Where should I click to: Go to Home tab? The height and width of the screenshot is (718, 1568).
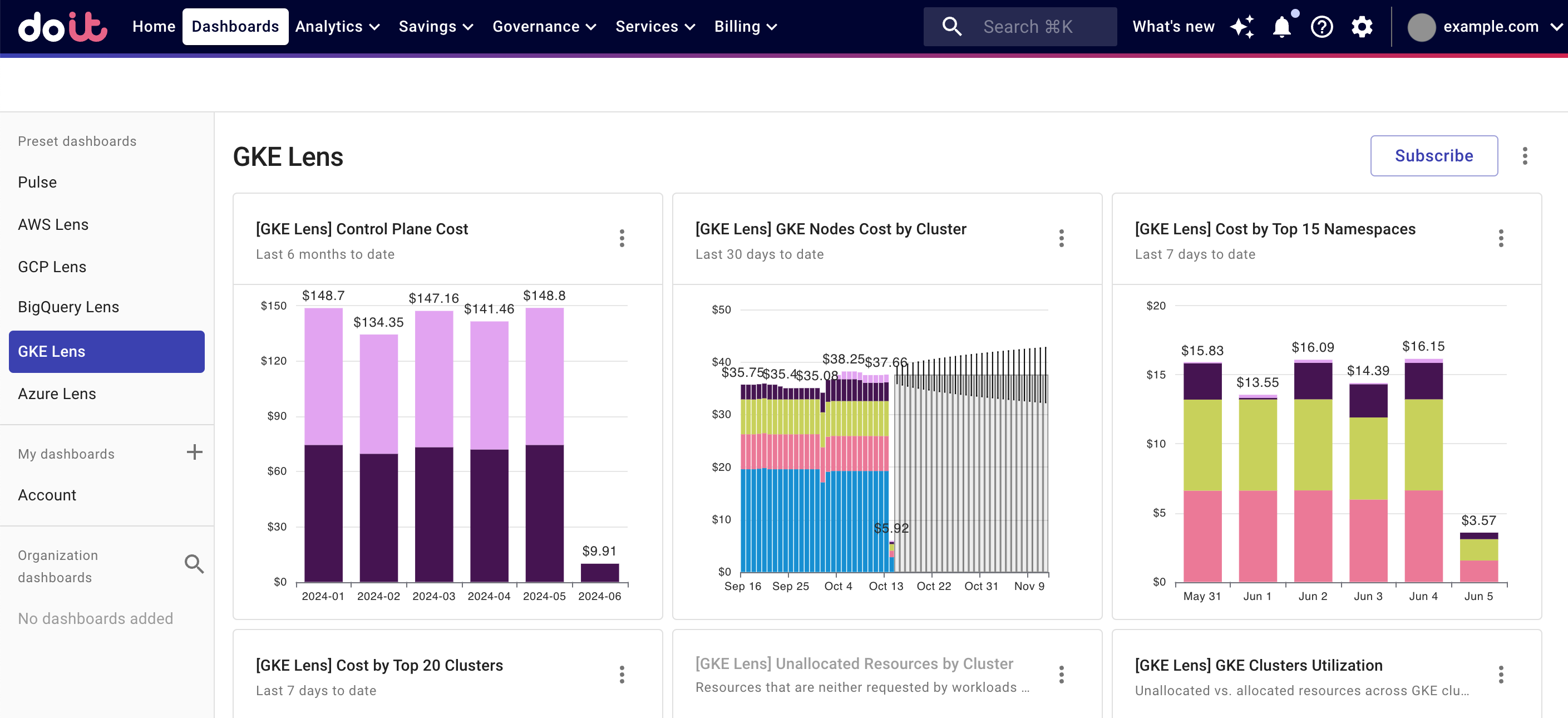(154, 27)
